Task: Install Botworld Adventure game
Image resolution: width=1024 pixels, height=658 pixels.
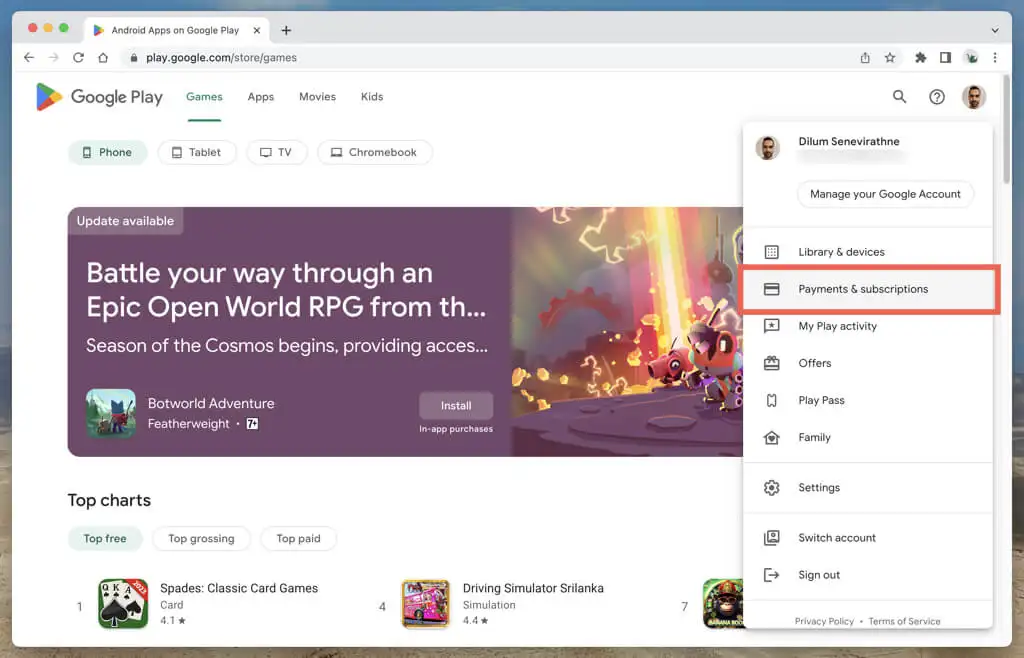Action: point(456,405)
